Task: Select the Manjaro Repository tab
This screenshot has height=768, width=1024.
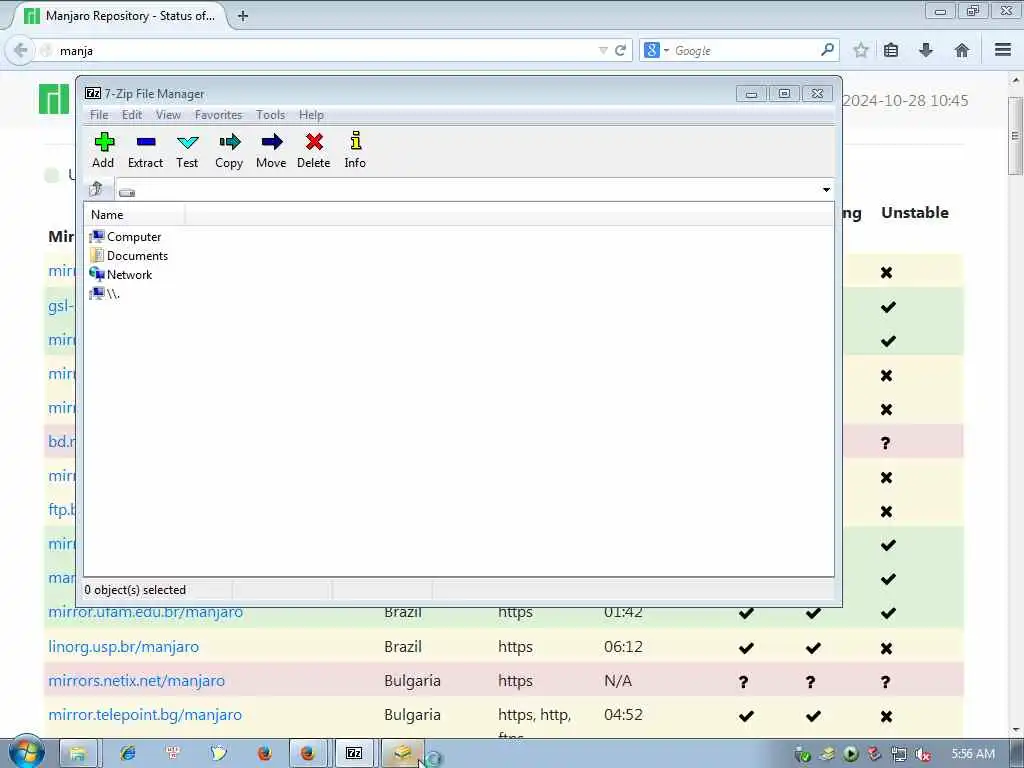Action: tap(121, 16)
